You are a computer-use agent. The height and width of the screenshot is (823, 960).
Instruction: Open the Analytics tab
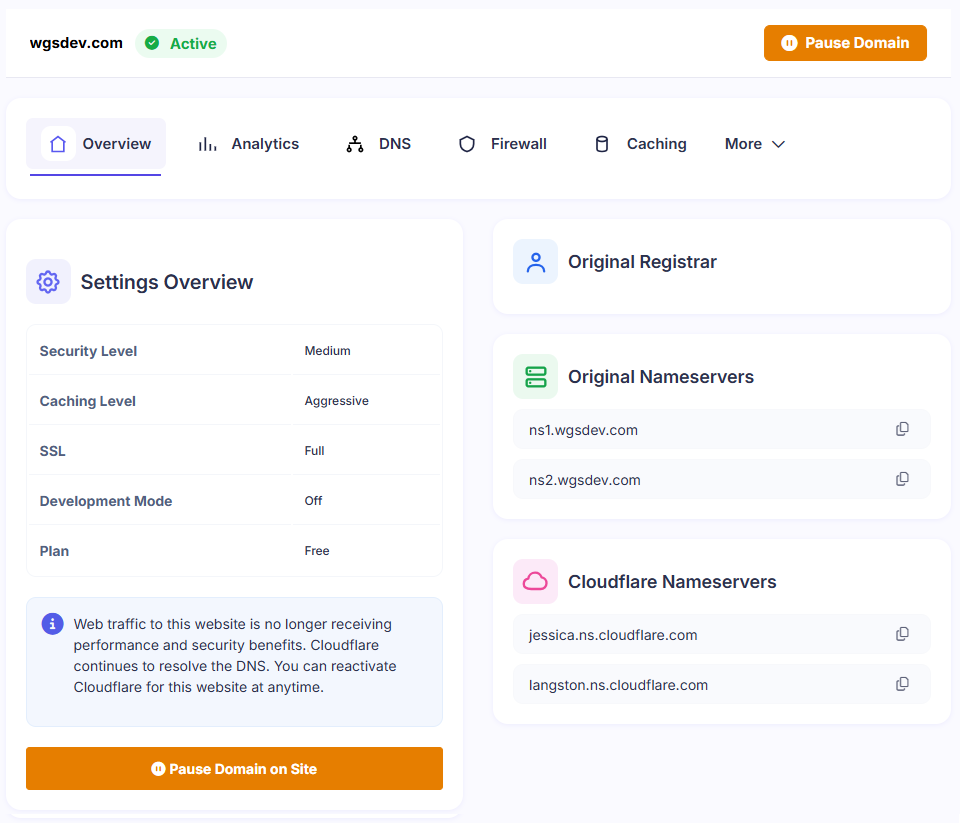click(x=248, y=144)
